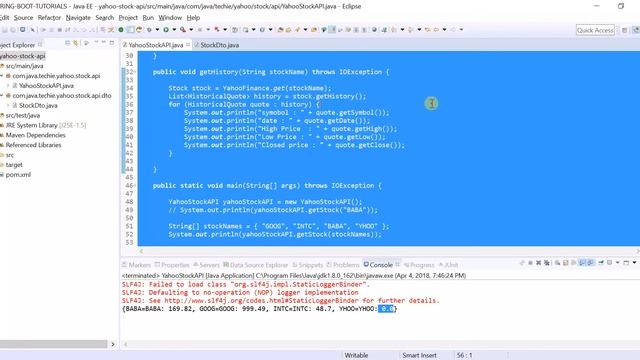This screenshot has width=640, height=360.
Task: Fold the main method at line 46
Action: (135, 186)
